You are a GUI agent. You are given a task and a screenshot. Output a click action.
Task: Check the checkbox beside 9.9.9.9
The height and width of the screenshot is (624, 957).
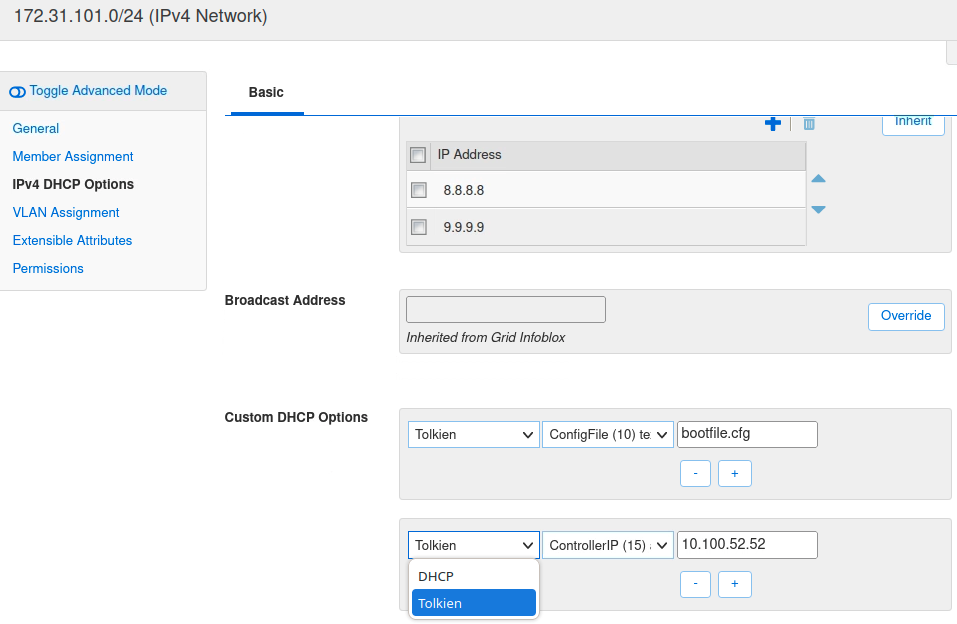[418, 227]
